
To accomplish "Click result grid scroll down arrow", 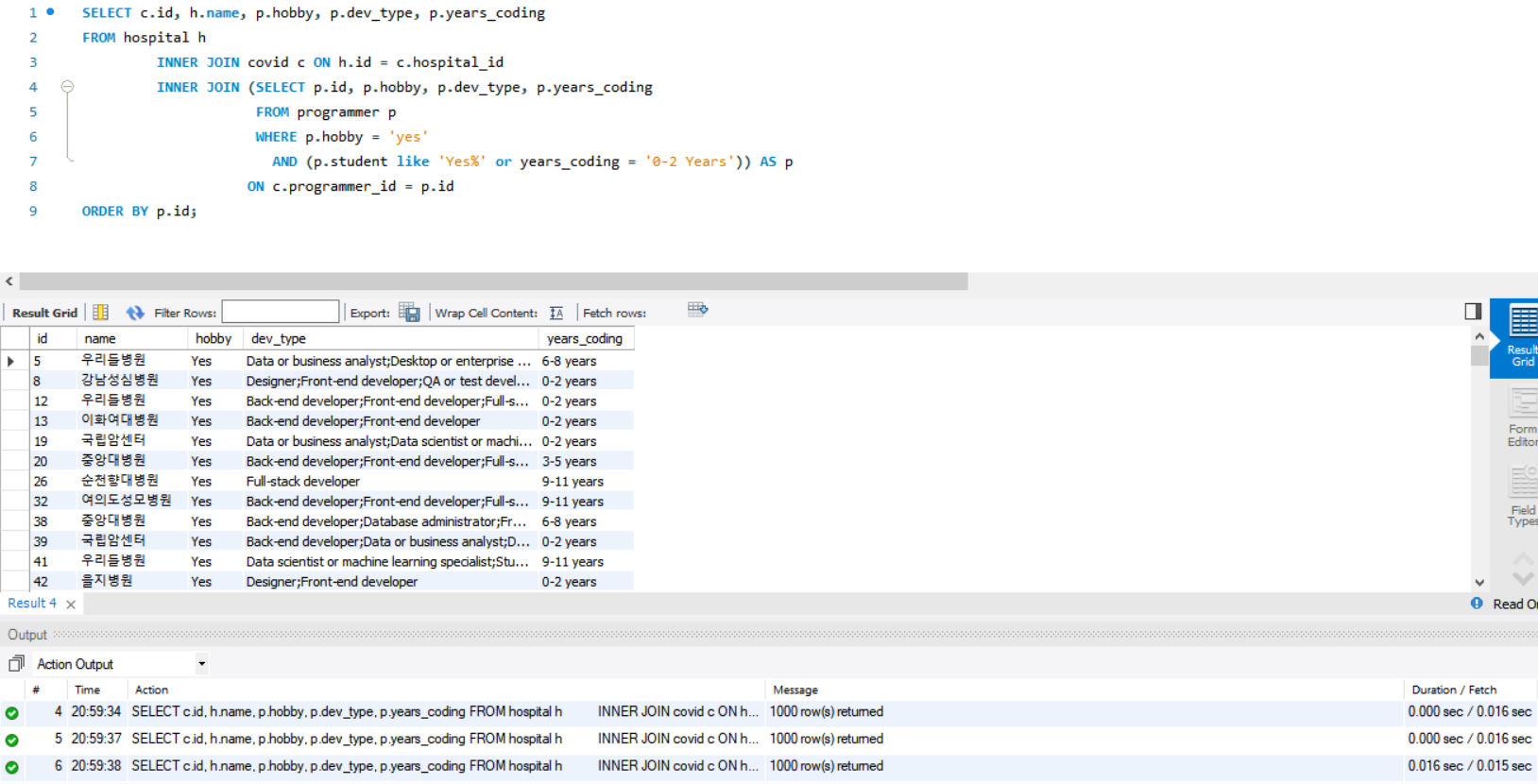I will (x=1479, y=583).
